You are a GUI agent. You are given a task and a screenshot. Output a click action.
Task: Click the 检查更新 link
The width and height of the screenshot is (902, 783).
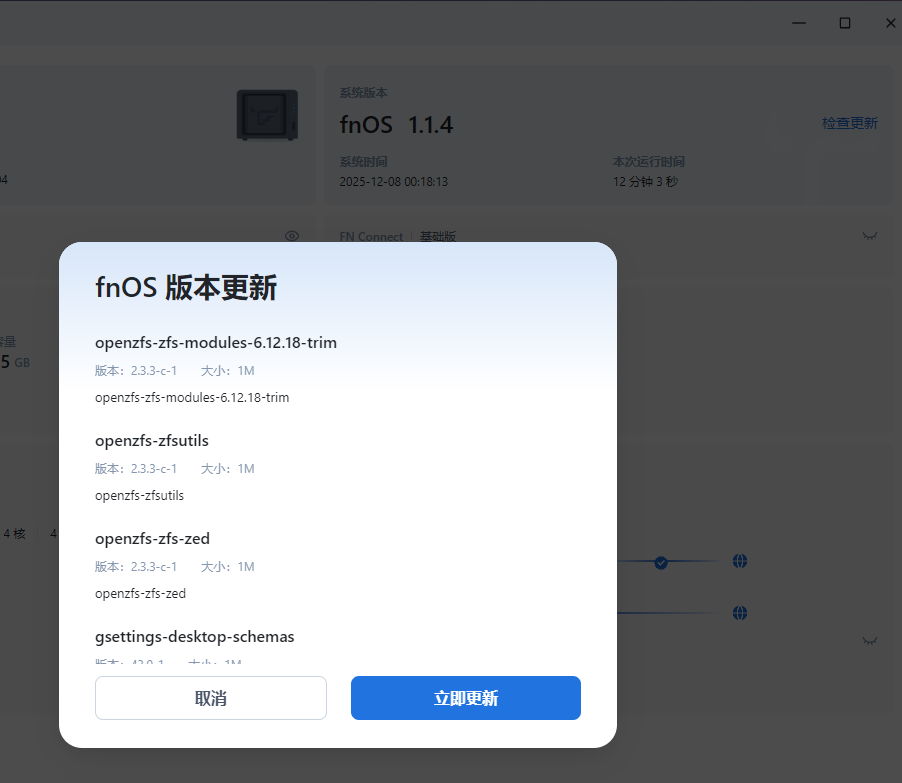850,123
